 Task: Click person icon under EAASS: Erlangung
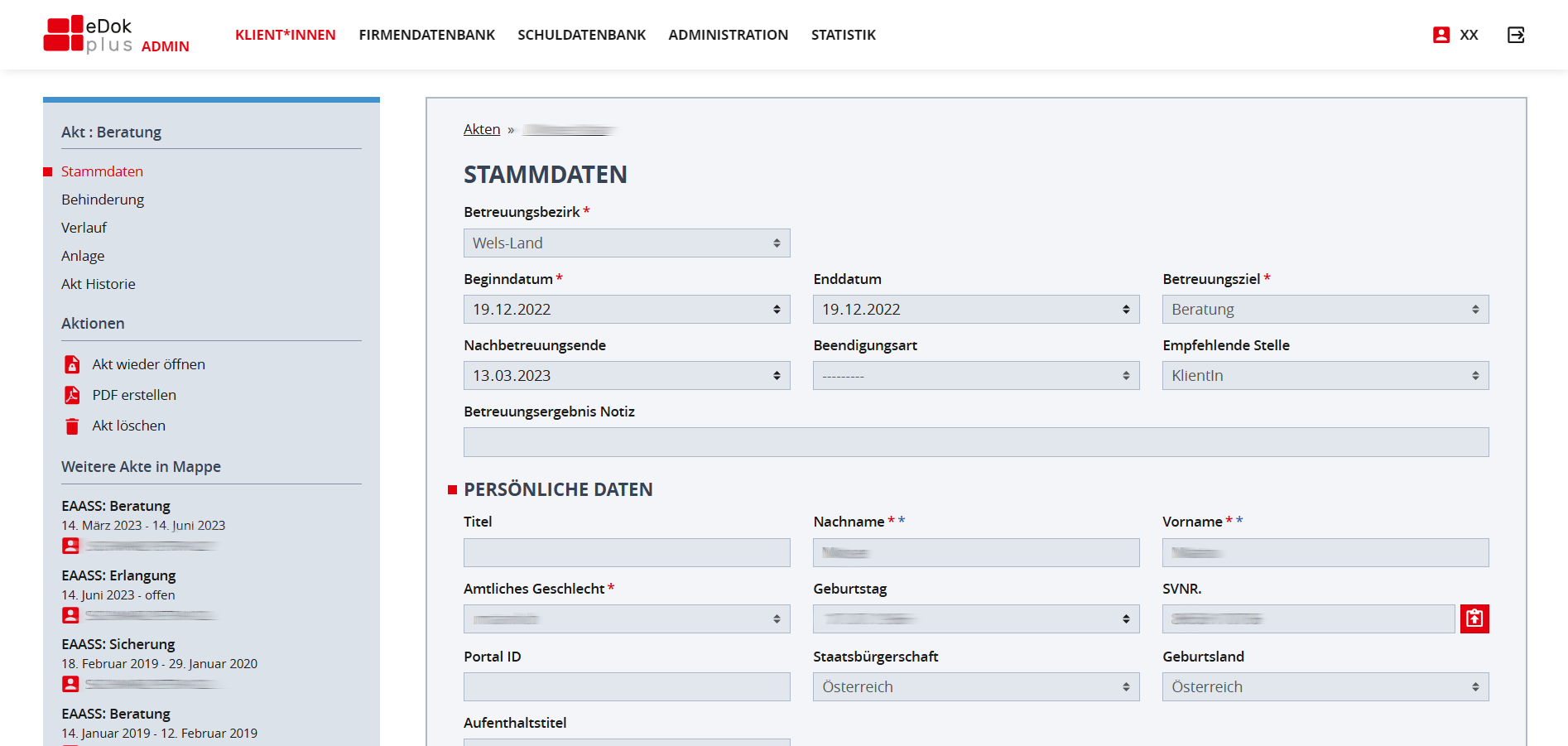pos(71,615)
